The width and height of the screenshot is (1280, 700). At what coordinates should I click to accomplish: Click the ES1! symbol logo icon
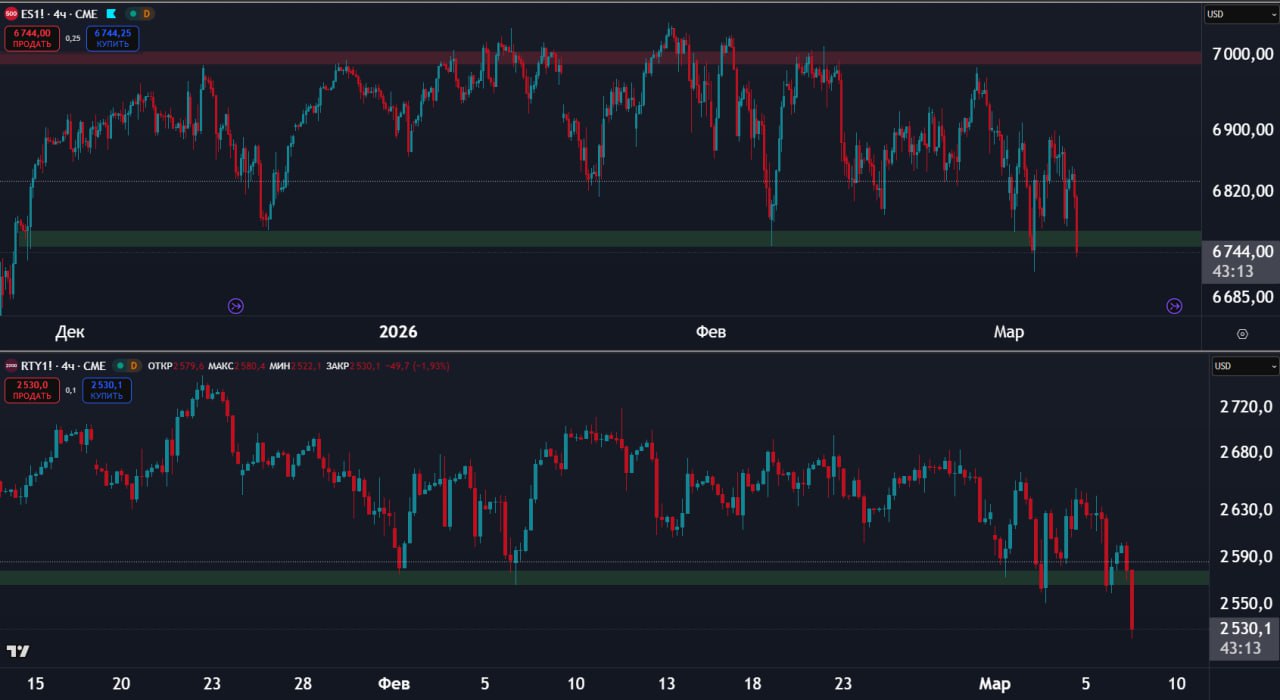pyautogui.click(x=10, y=14)
